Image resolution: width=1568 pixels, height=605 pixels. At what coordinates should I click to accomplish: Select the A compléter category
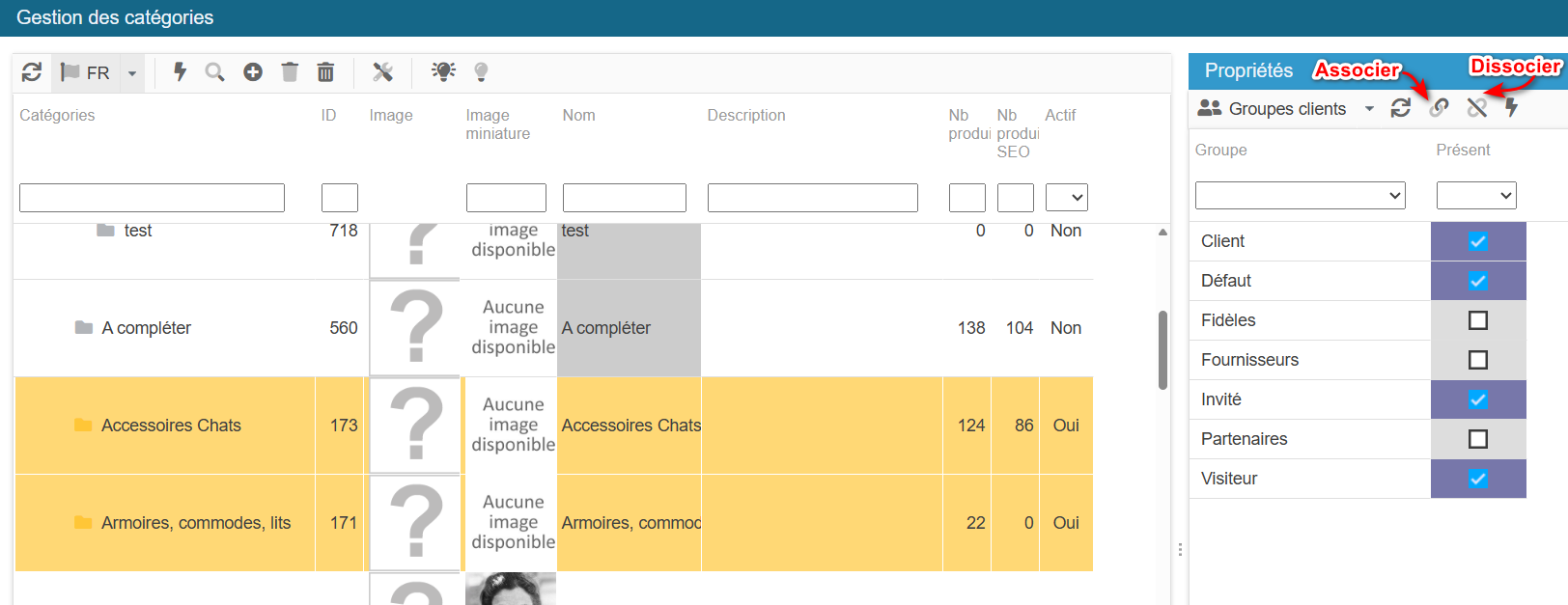[x=146, y=328]
